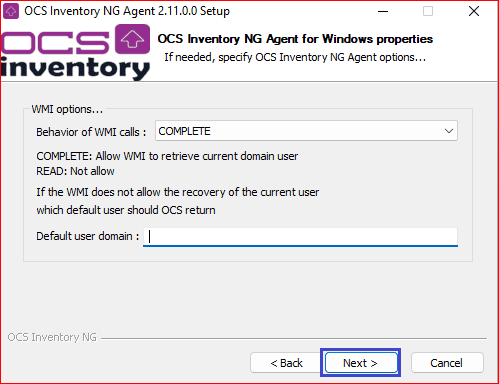Click the 'OCS Inventory NG' footer branding text
499x384 pixels.
(52, 337)
